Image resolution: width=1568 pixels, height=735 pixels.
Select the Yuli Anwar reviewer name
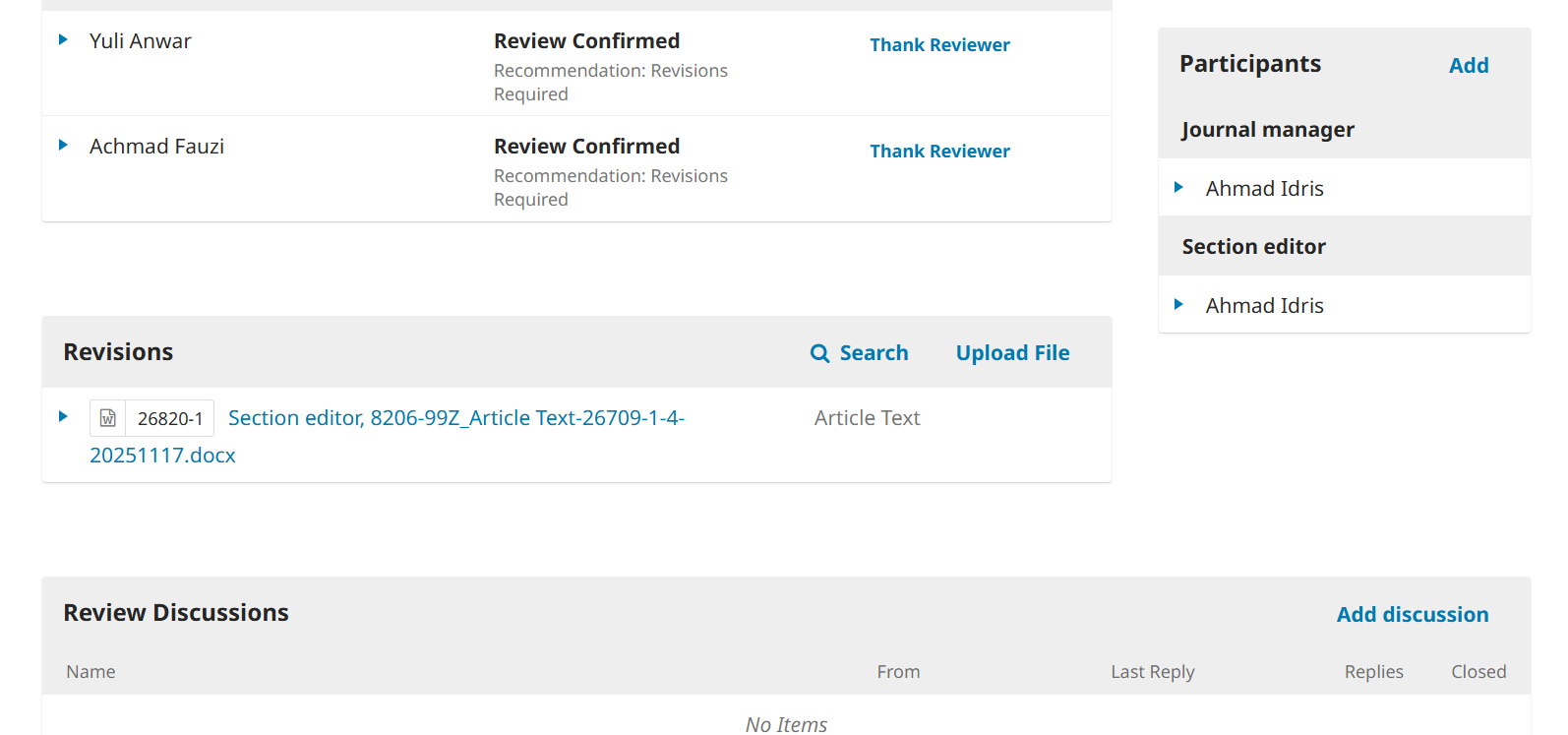coord(141,41)
